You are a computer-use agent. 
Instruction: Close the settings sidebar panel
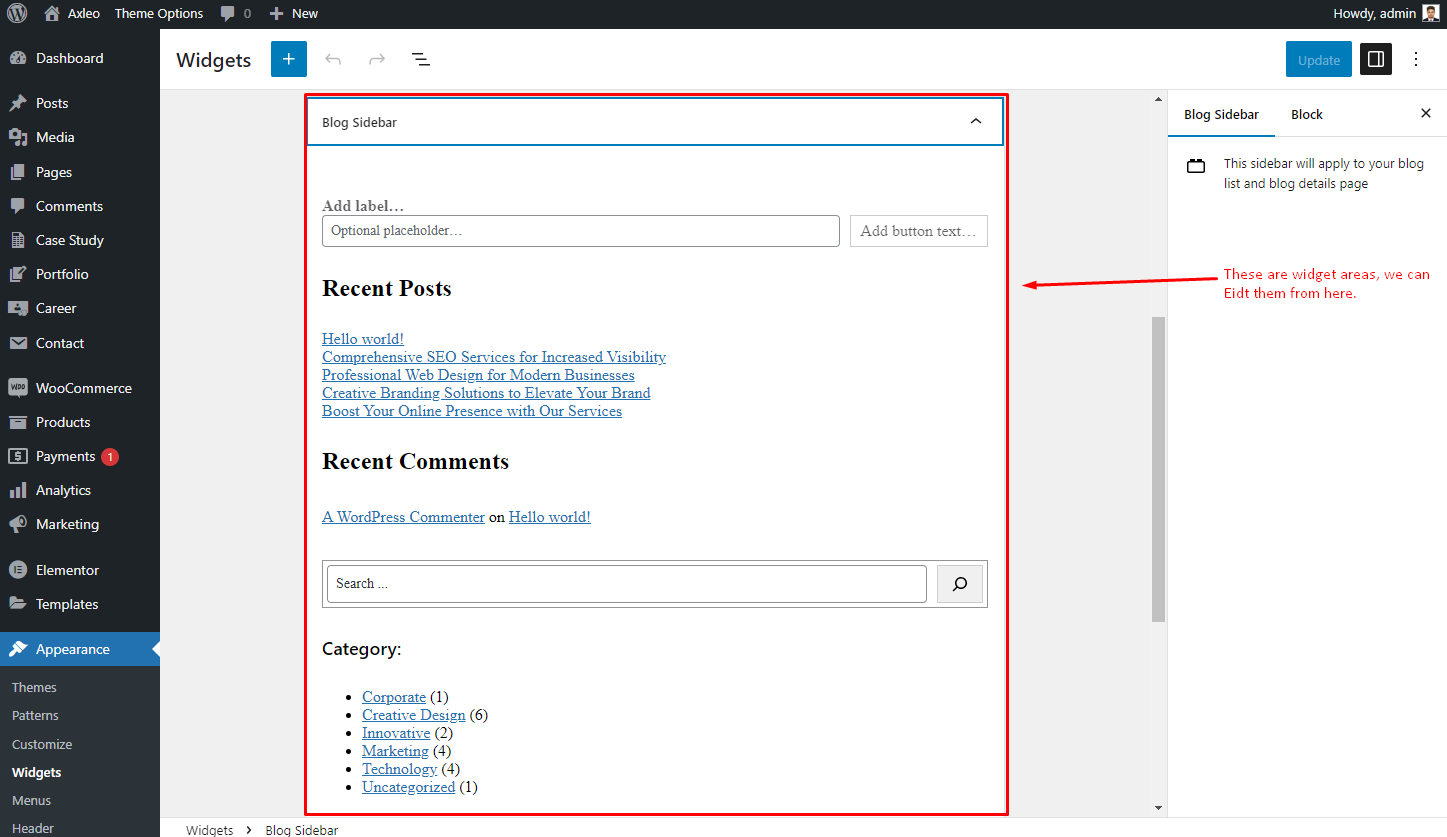click(1426, 114)
